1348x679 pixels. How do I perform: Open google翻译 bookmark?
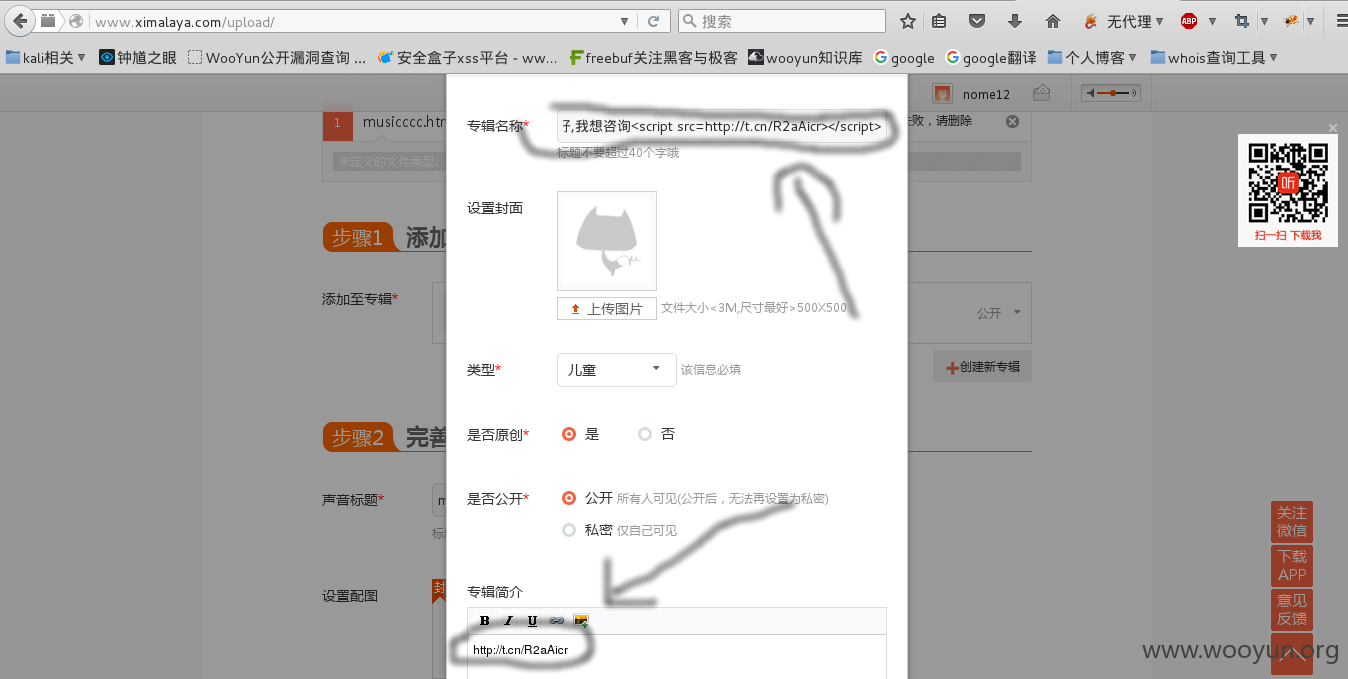pos(991,58)
